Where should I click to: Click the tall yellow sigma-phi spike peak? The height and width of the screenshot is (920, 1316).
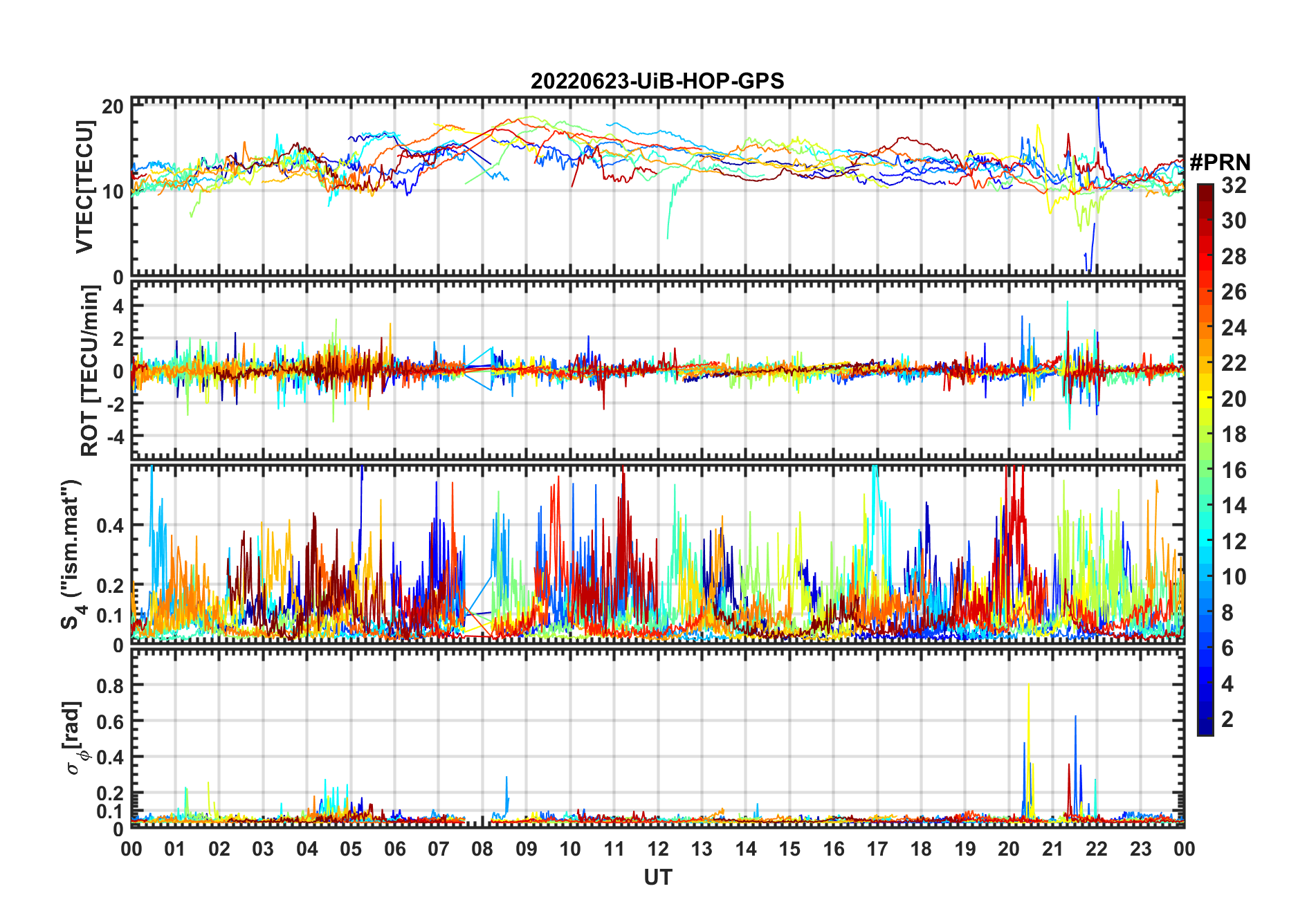1028,686
